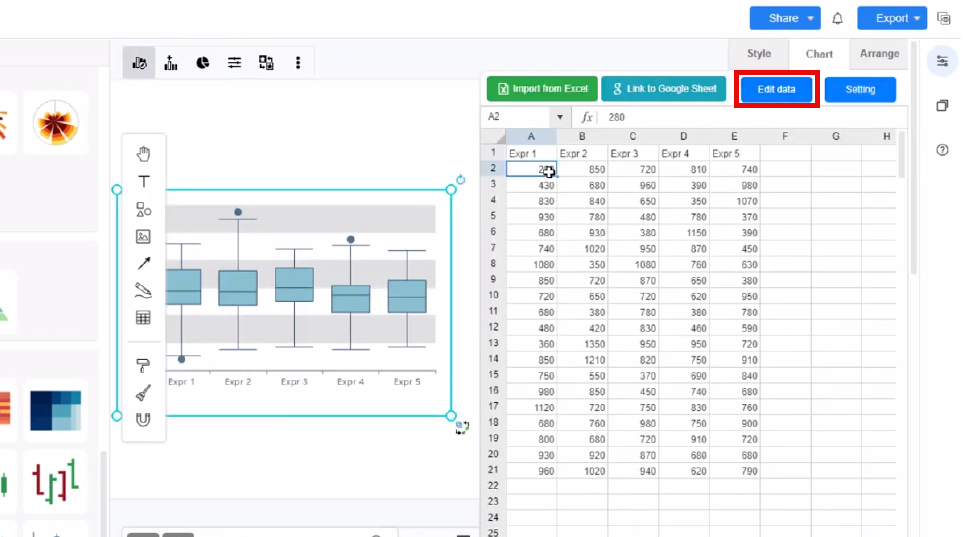
Task: Select row 13 header
Action: pos(493,343)
